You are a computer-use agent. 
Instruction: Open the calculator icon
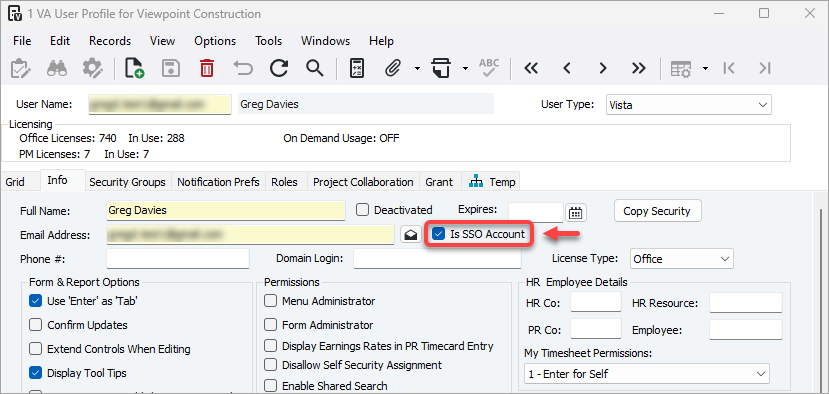357,68
